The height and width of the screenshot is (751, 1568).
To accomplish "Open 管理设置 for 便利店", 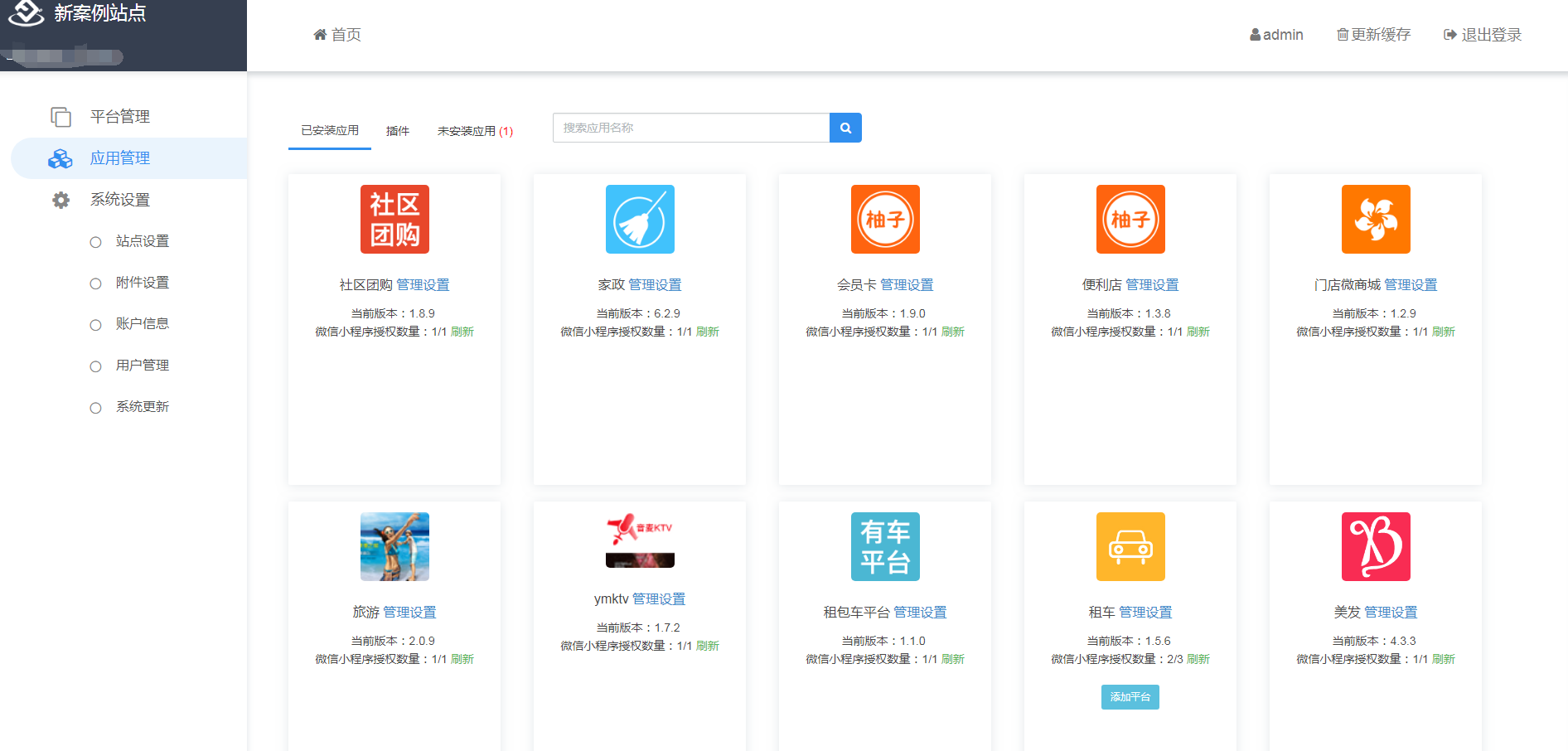I will coord(1152,285).
